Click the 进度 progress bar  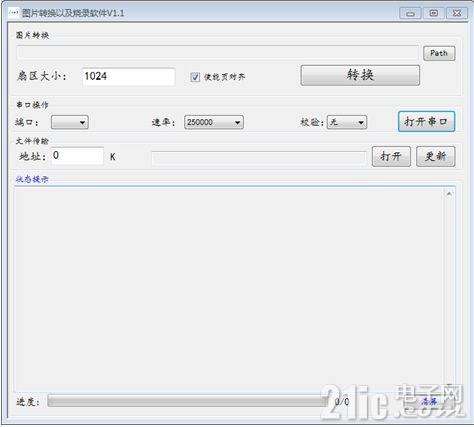point(188,401)
